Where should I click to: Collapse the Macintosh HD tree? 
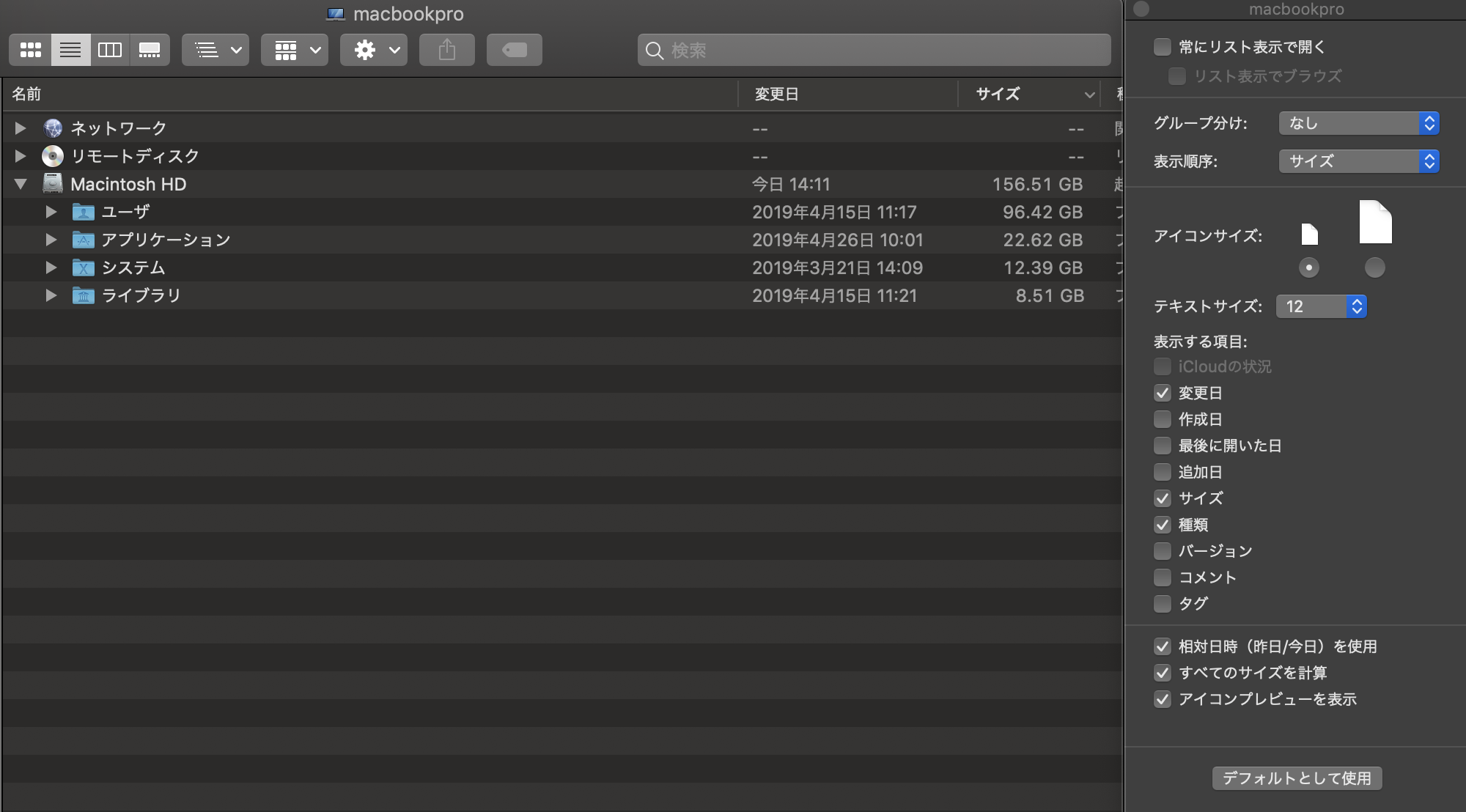21,184
